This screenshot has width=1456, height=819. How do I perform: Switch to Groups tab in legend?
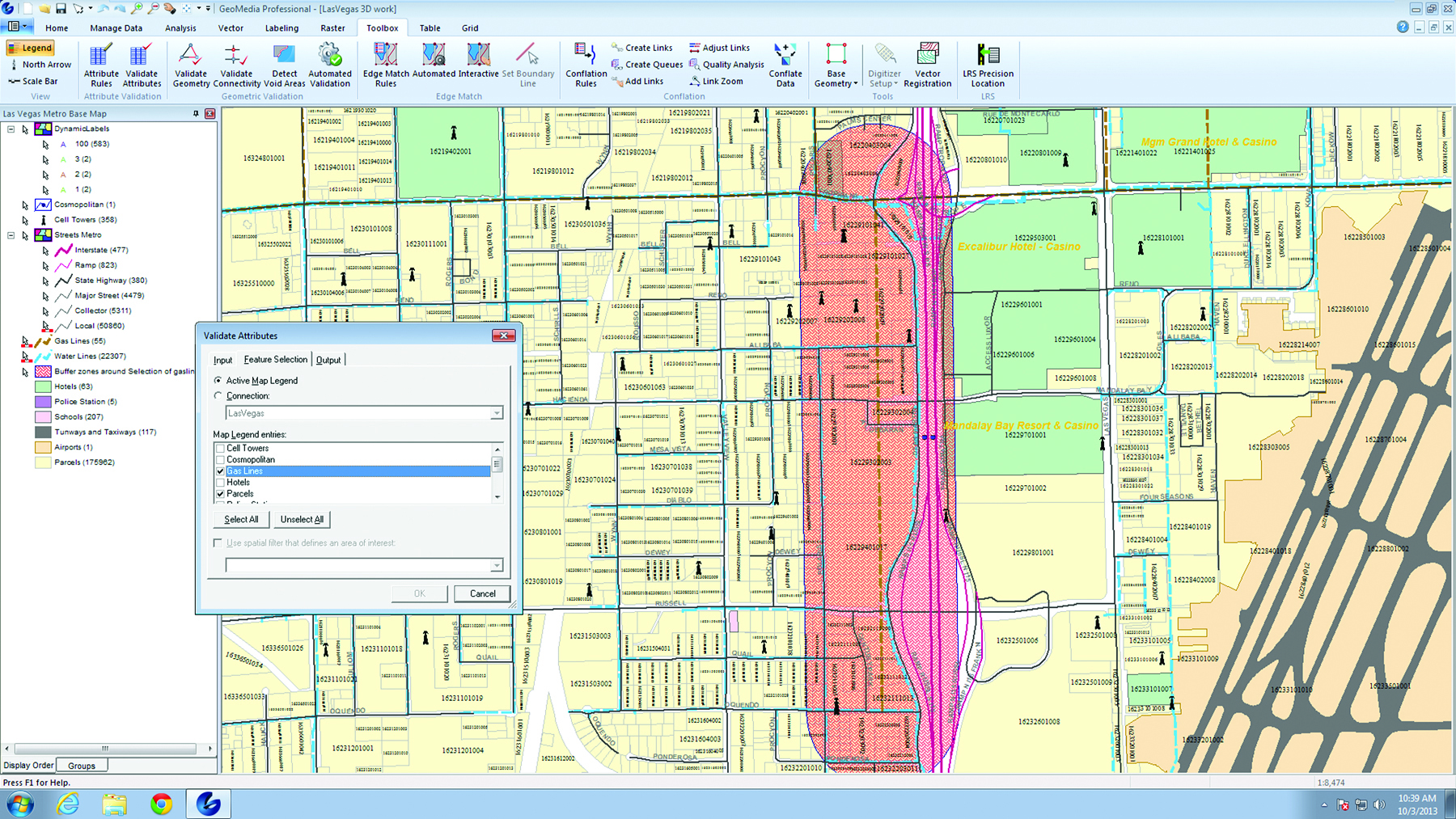(82, 766)
